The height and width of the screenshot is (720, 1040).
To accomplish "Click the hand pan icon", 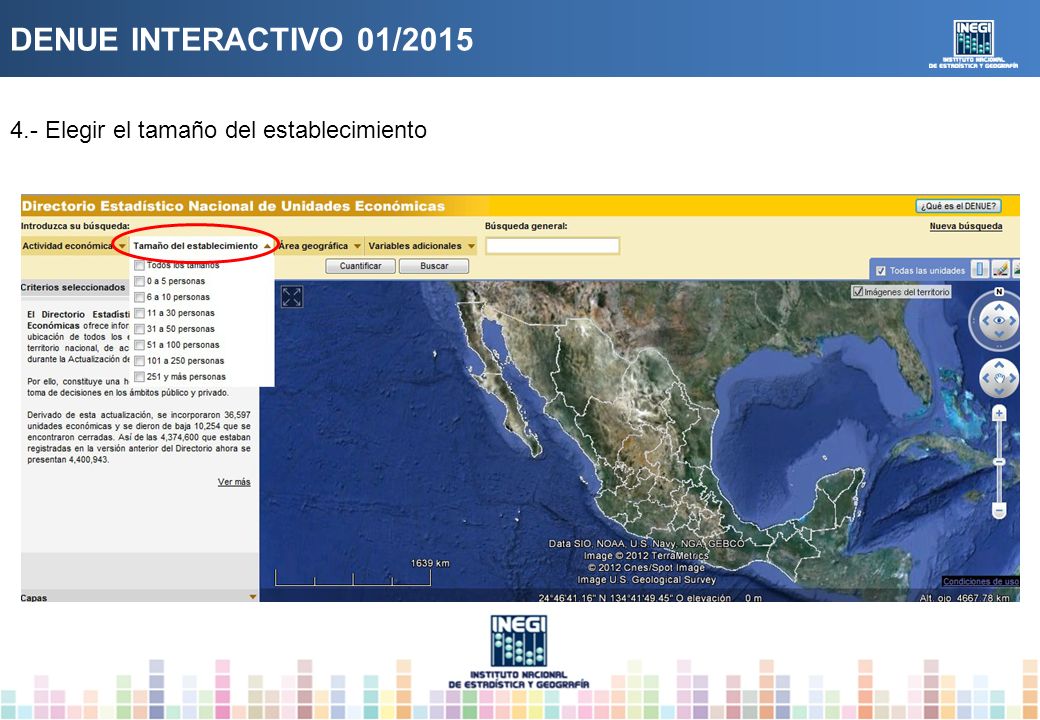I will click(999, 379).
